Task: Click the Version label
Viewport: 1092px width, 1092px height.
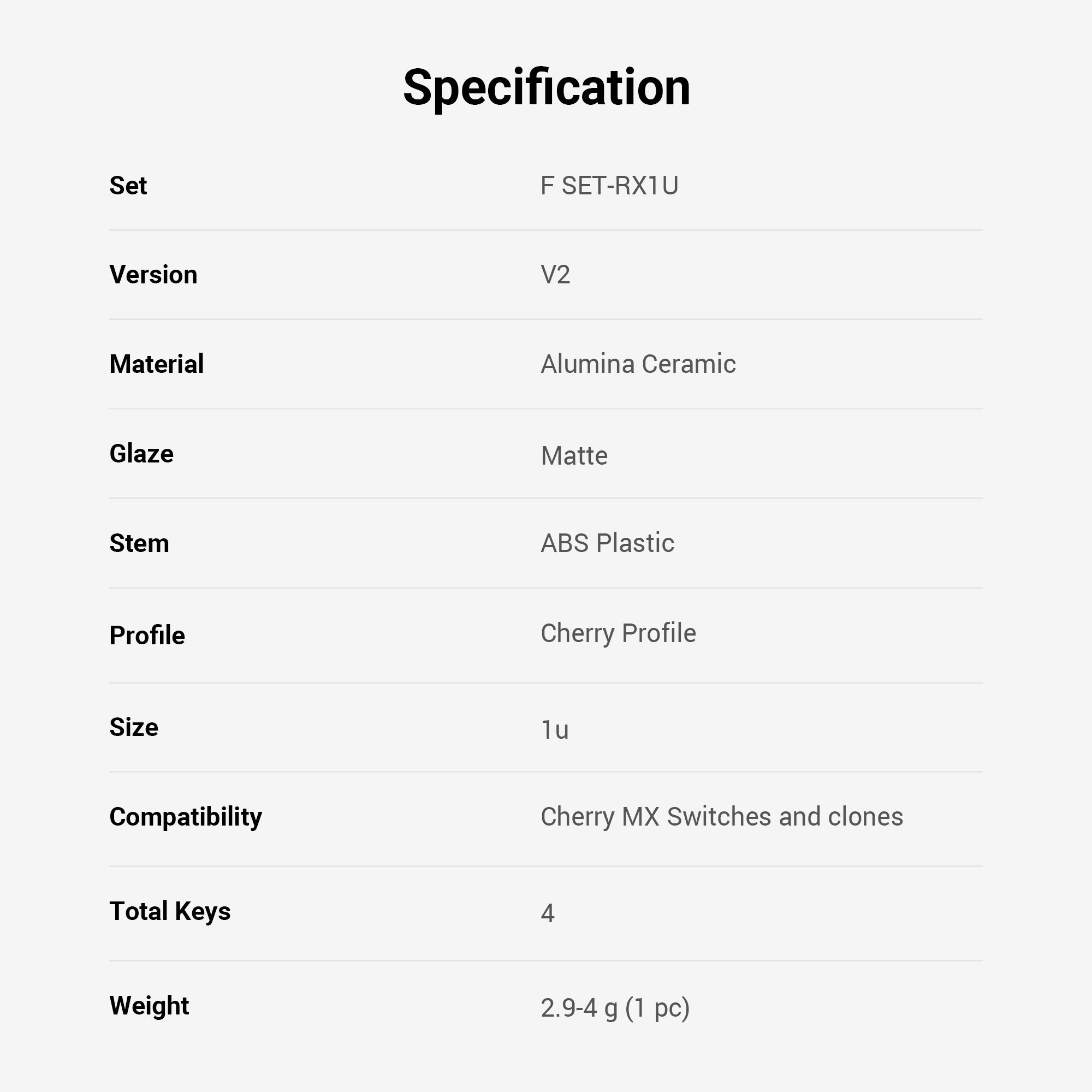Action: [x=153, y=275]
